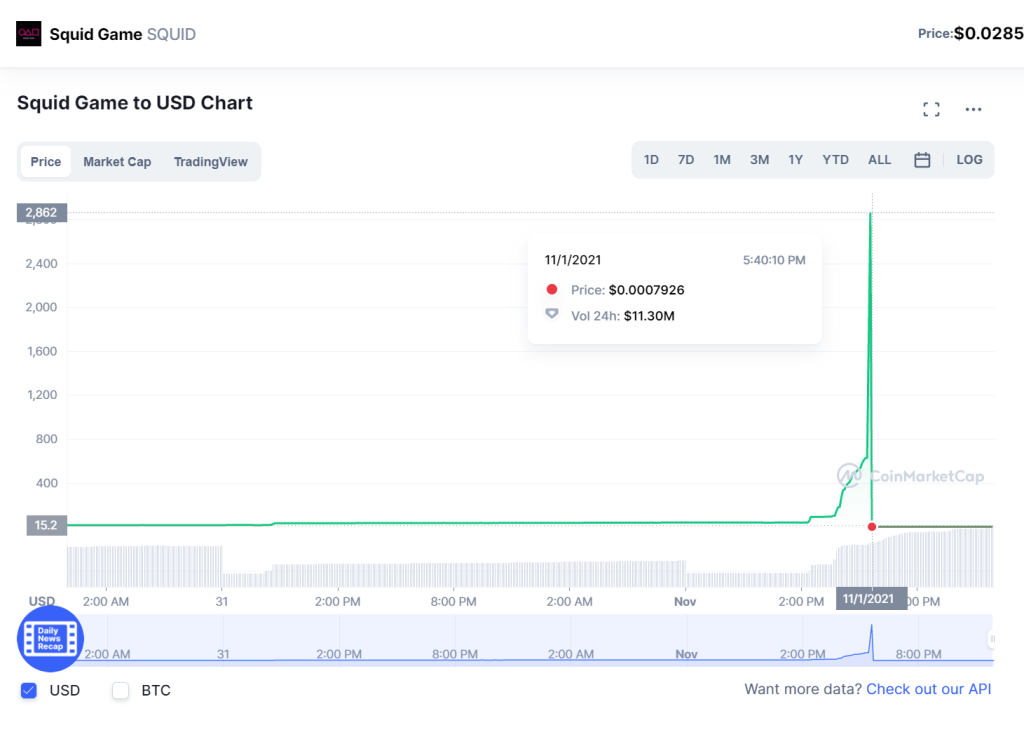Click the 2,862 high price axis label
Image resolution: width=1024 pixels, height=732 pixels.
42,212
